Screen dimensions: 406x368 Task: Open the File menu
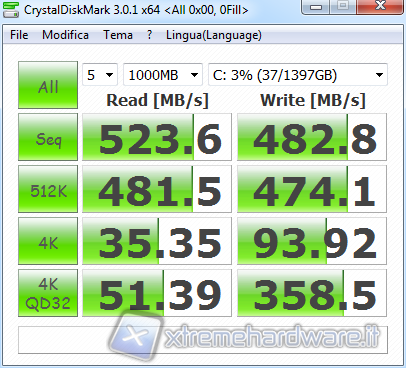[x=19, y=35]
